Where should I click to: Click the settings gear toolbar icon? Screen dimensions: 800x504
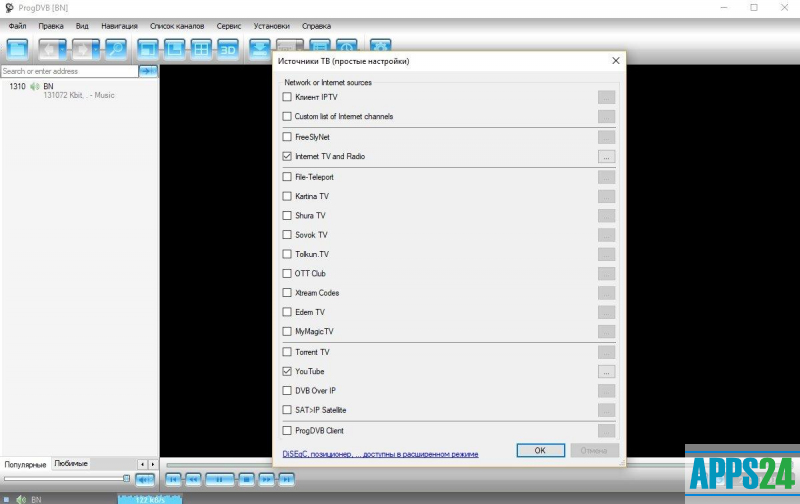tap(381, 48)
